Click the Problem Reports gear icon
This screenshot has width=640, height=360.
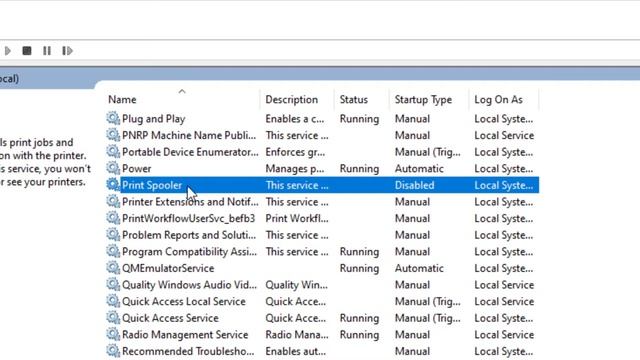(113, 235)
